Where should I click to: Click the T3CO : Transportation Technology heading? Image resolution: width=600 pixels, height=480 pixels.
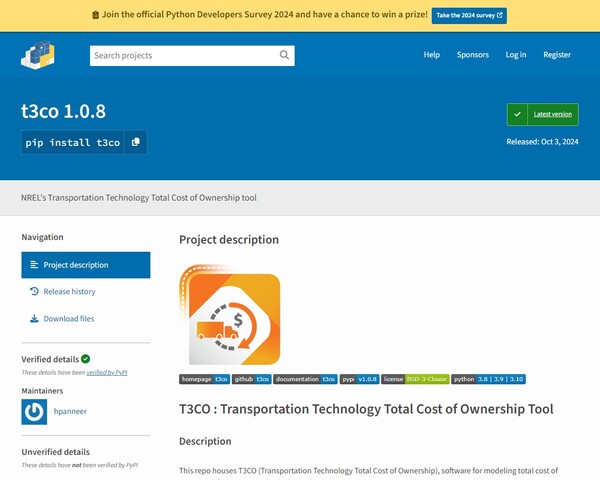(x=366, y=409)
